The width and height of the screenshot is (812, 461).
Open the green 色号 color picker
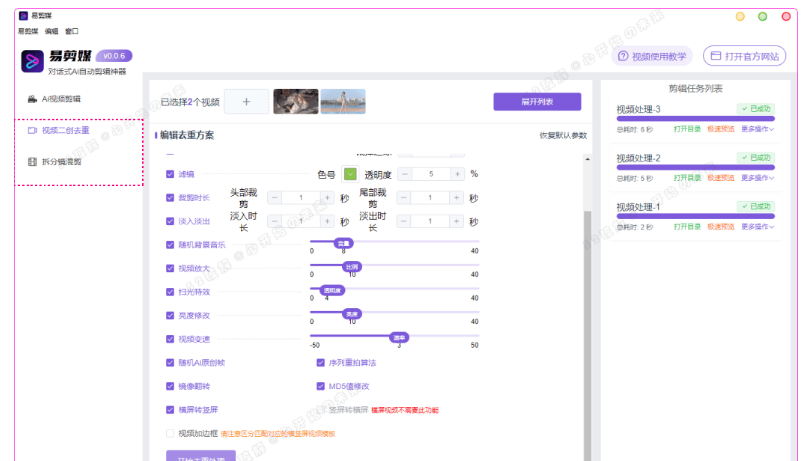point(350,174)
